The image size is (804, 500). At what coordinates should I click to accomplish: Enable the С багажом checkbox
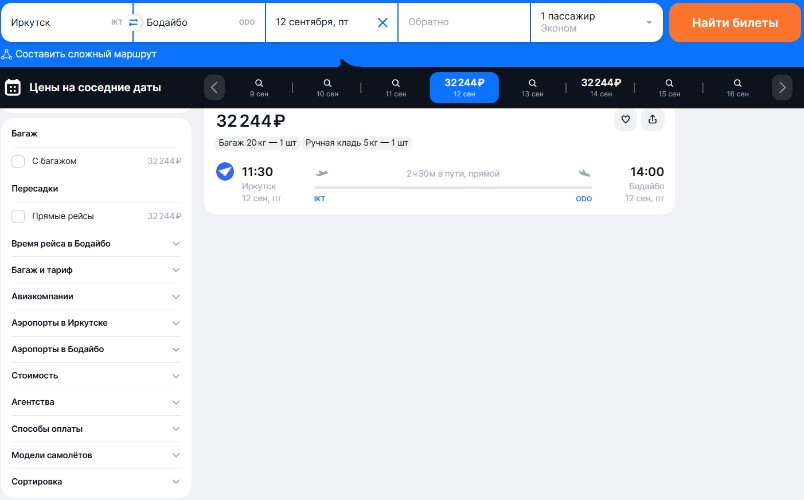click(x=18, y=161)
